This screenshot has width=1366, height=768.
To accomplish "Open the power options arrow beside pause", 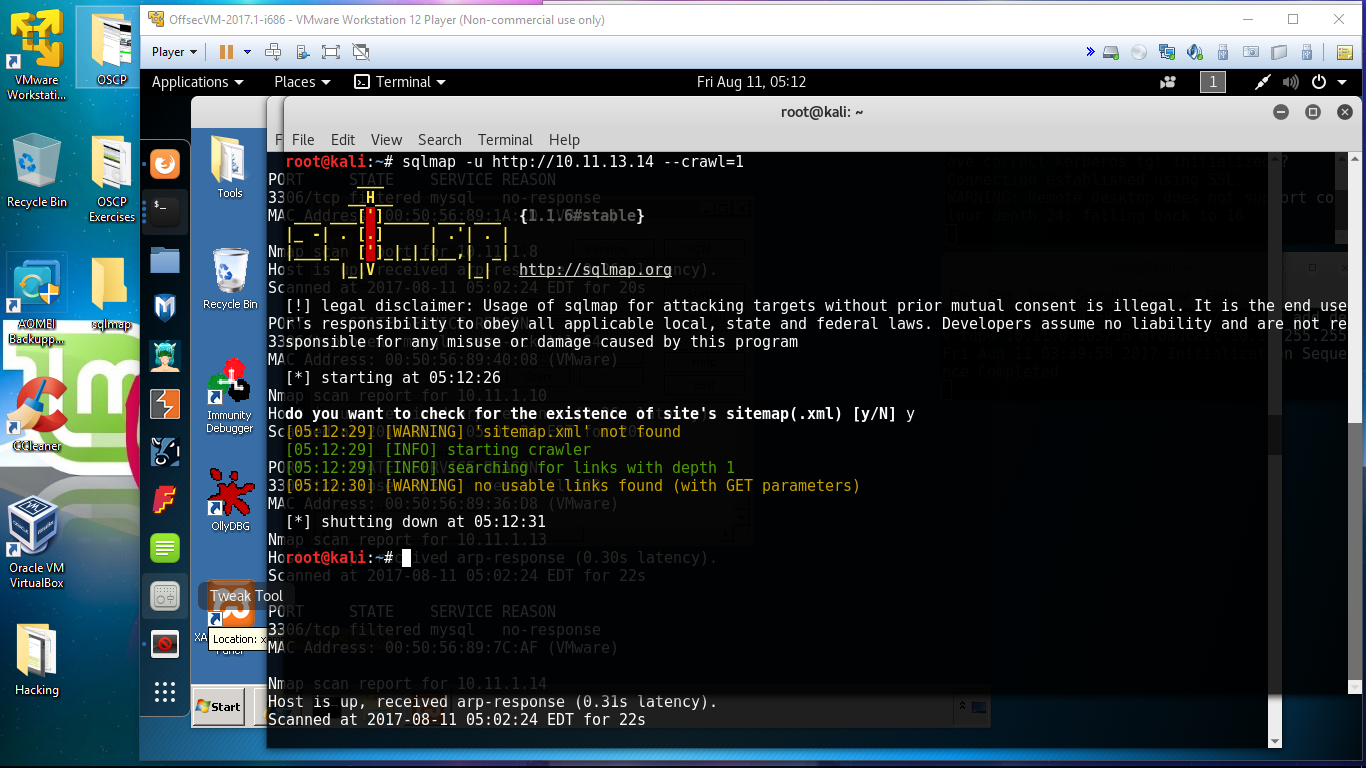I will (x=245, y=52).
